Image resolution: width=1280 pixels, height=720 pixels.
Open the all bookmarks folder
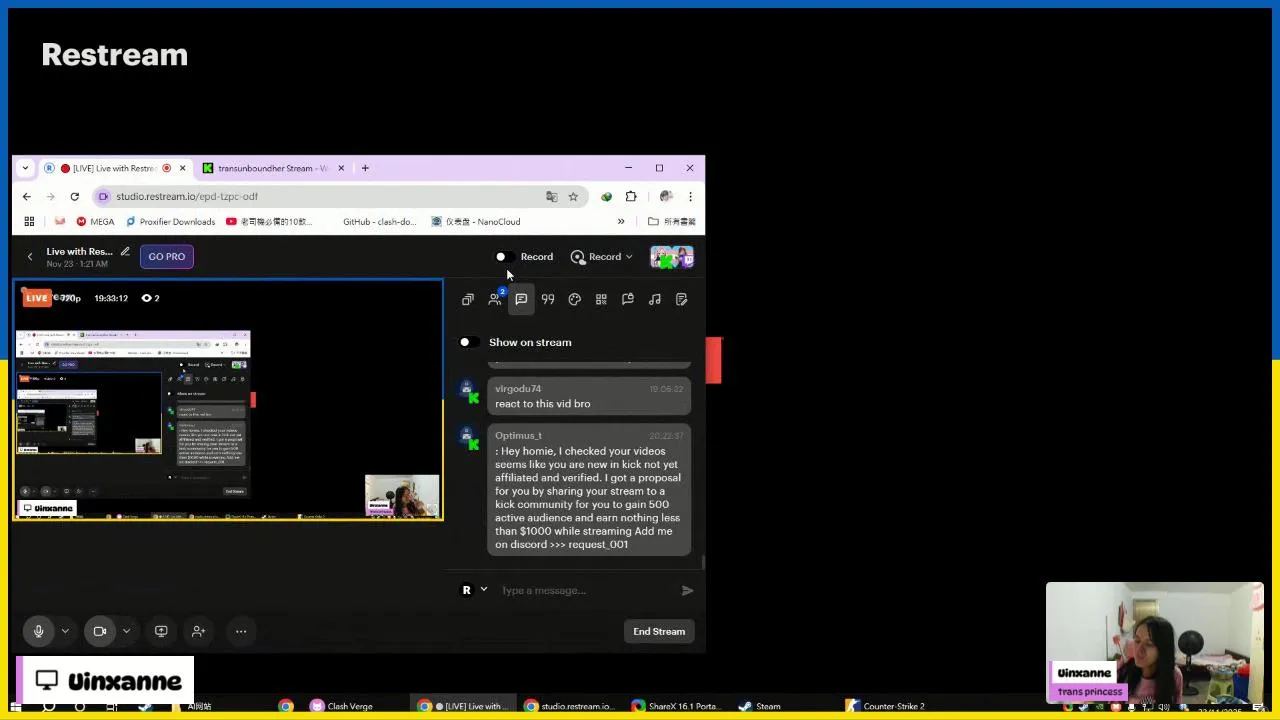672,222
